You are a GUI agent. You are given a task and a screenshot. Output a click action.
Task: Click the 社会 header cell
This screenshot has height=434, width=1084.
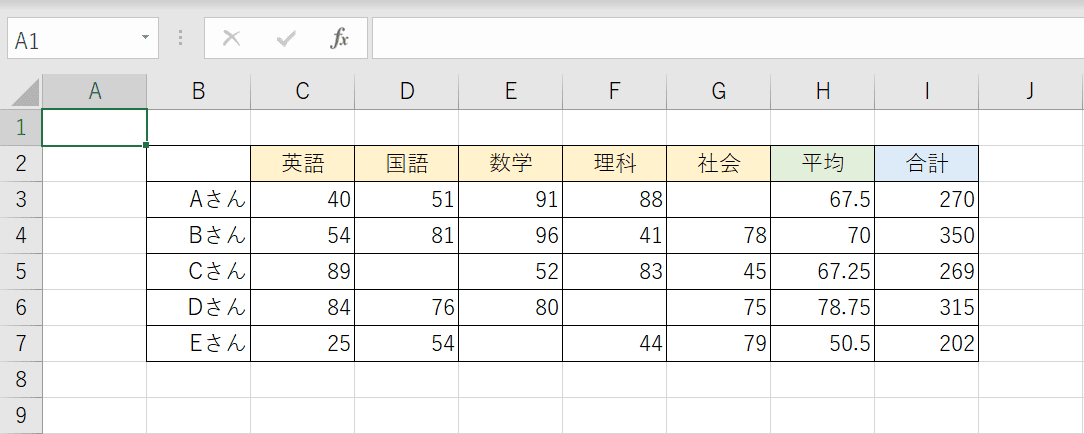click(x=719, y=164)
